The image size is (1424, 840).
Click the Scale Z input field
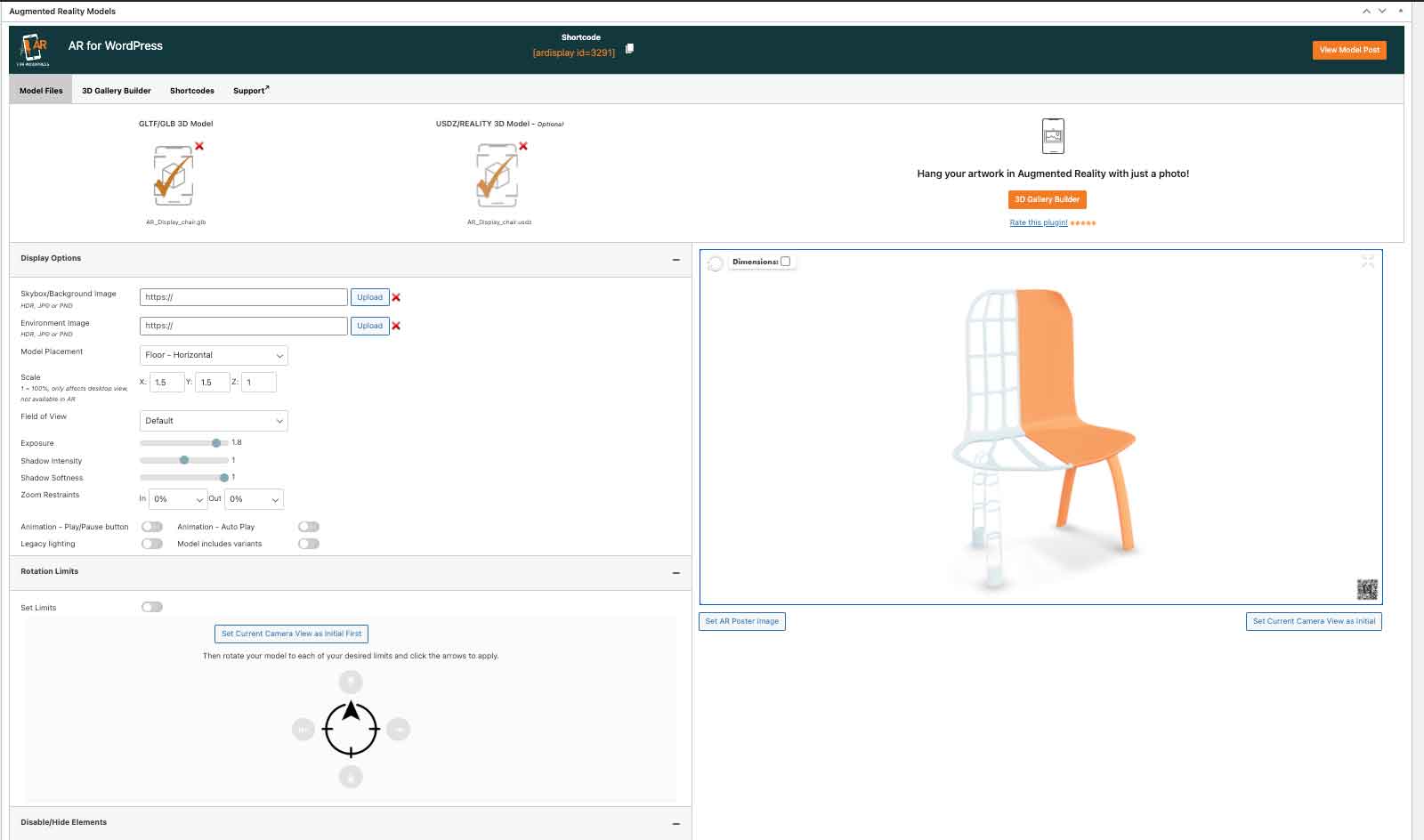pyautogui.click(x=259, y=382)
